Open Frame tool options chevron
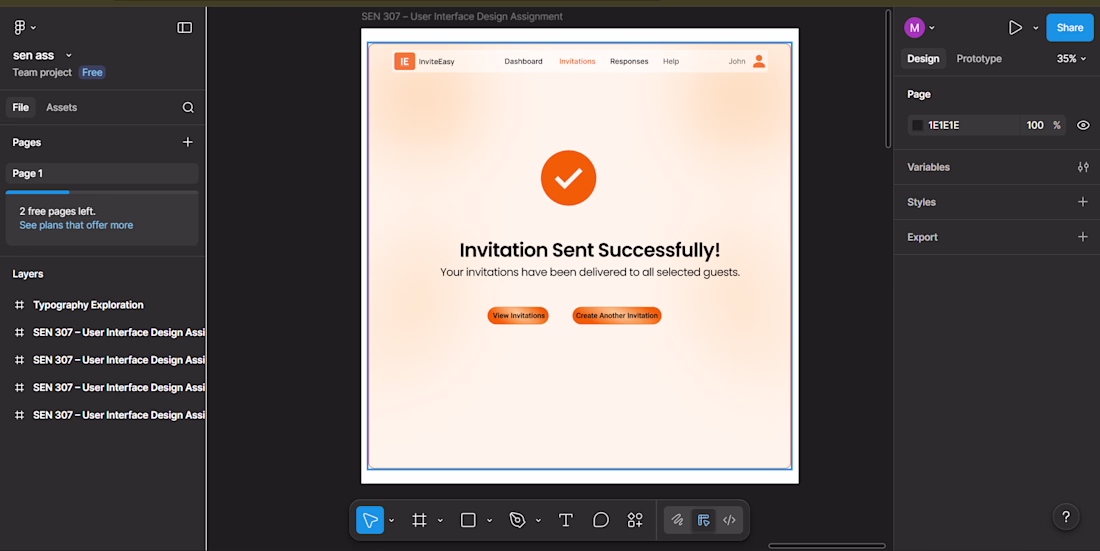The width and height of the screenshot is (1100, 551). tap(441, 521)
